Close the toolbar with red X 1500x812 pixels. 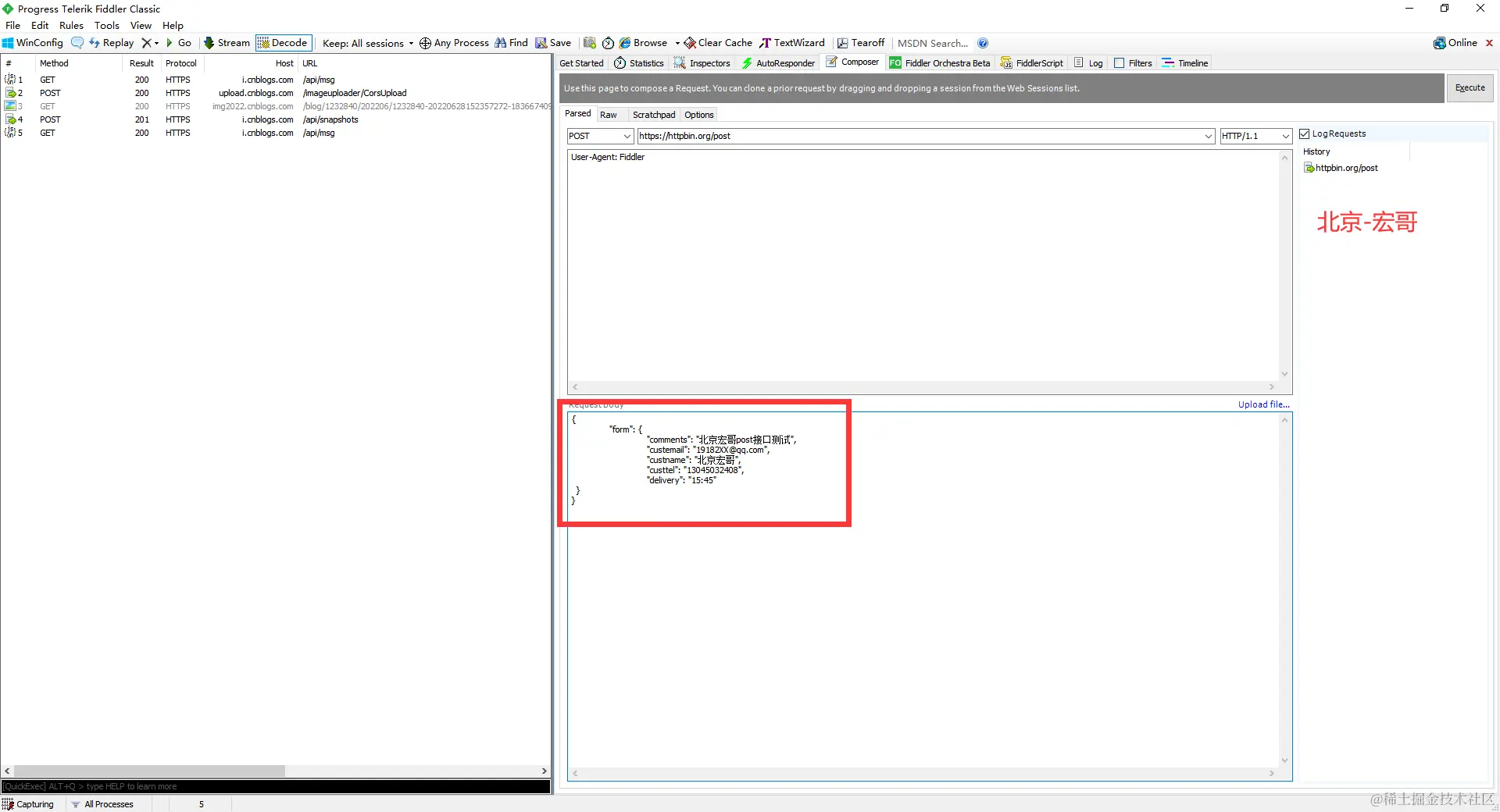[x=1489, y=43]
